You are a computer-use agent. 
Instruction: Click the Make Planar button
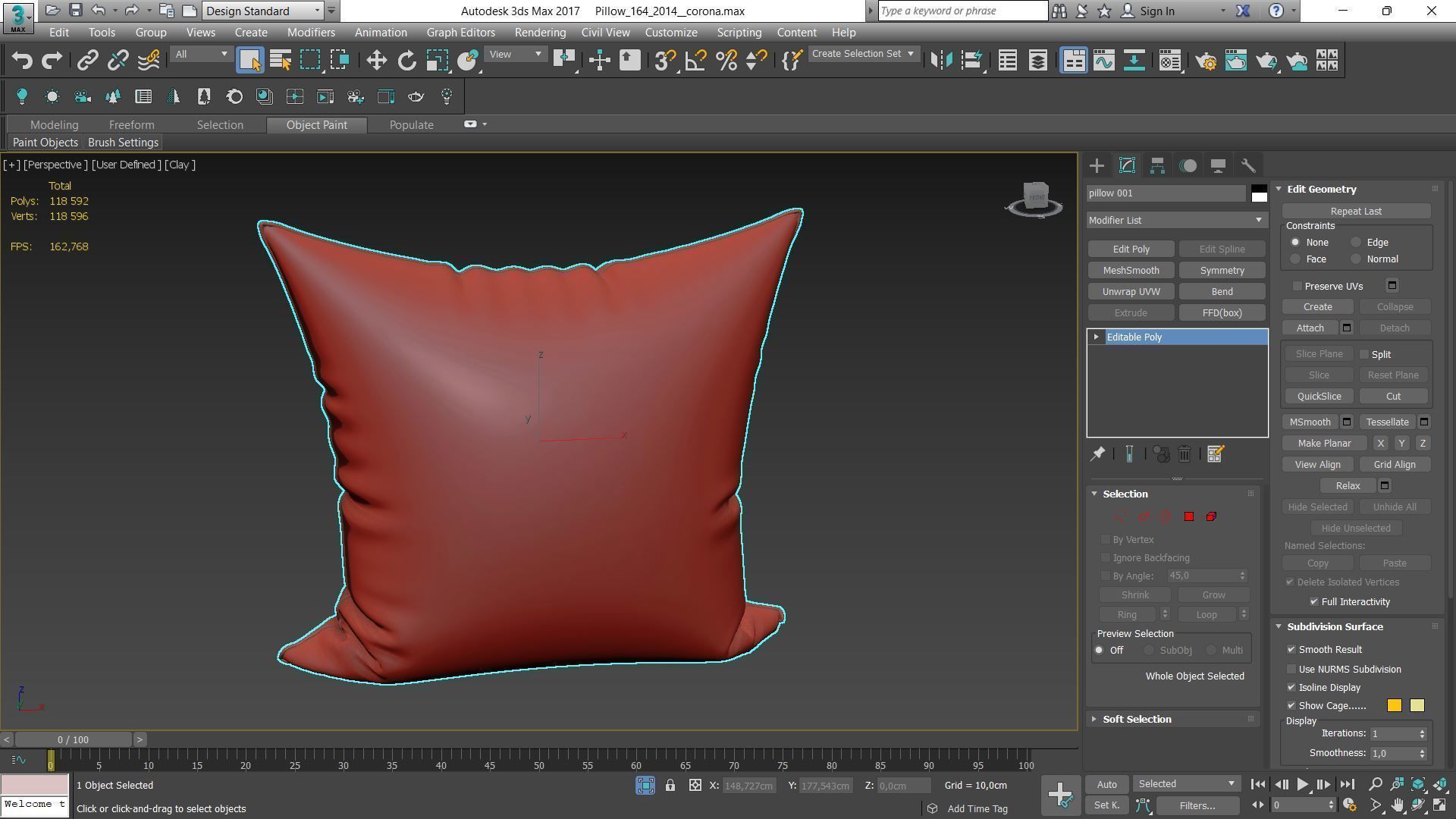coord(1324,444)
